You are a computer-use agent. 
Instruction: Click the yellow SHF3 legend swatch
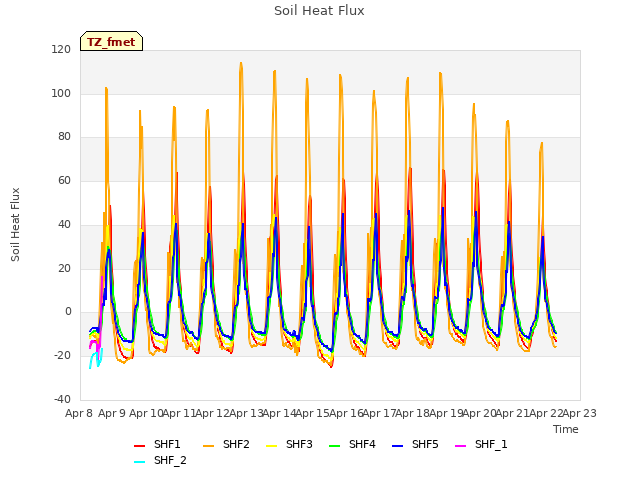(271, 446)
